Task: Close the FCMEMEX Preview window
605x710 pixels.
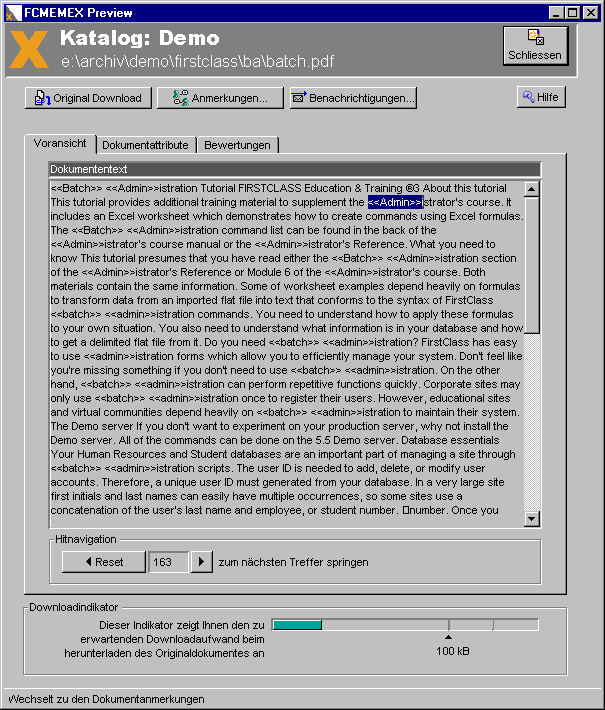Action: (591, 13)
